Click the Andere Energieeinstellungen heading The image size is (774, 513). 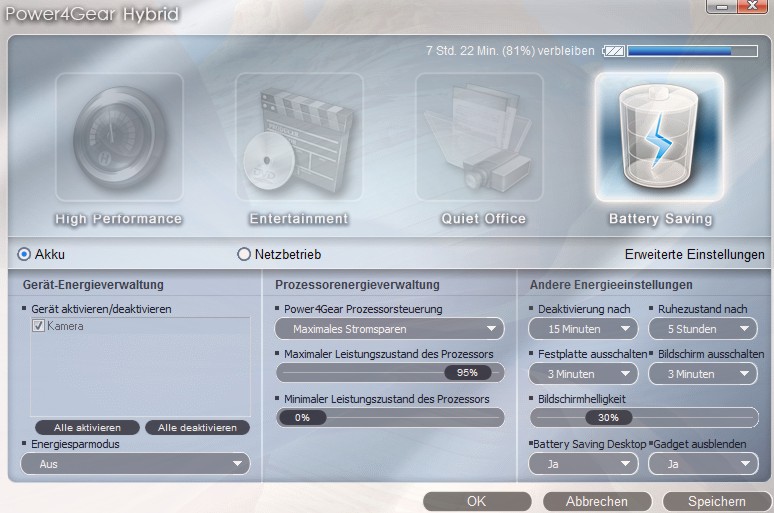click(x=611, y=285)
